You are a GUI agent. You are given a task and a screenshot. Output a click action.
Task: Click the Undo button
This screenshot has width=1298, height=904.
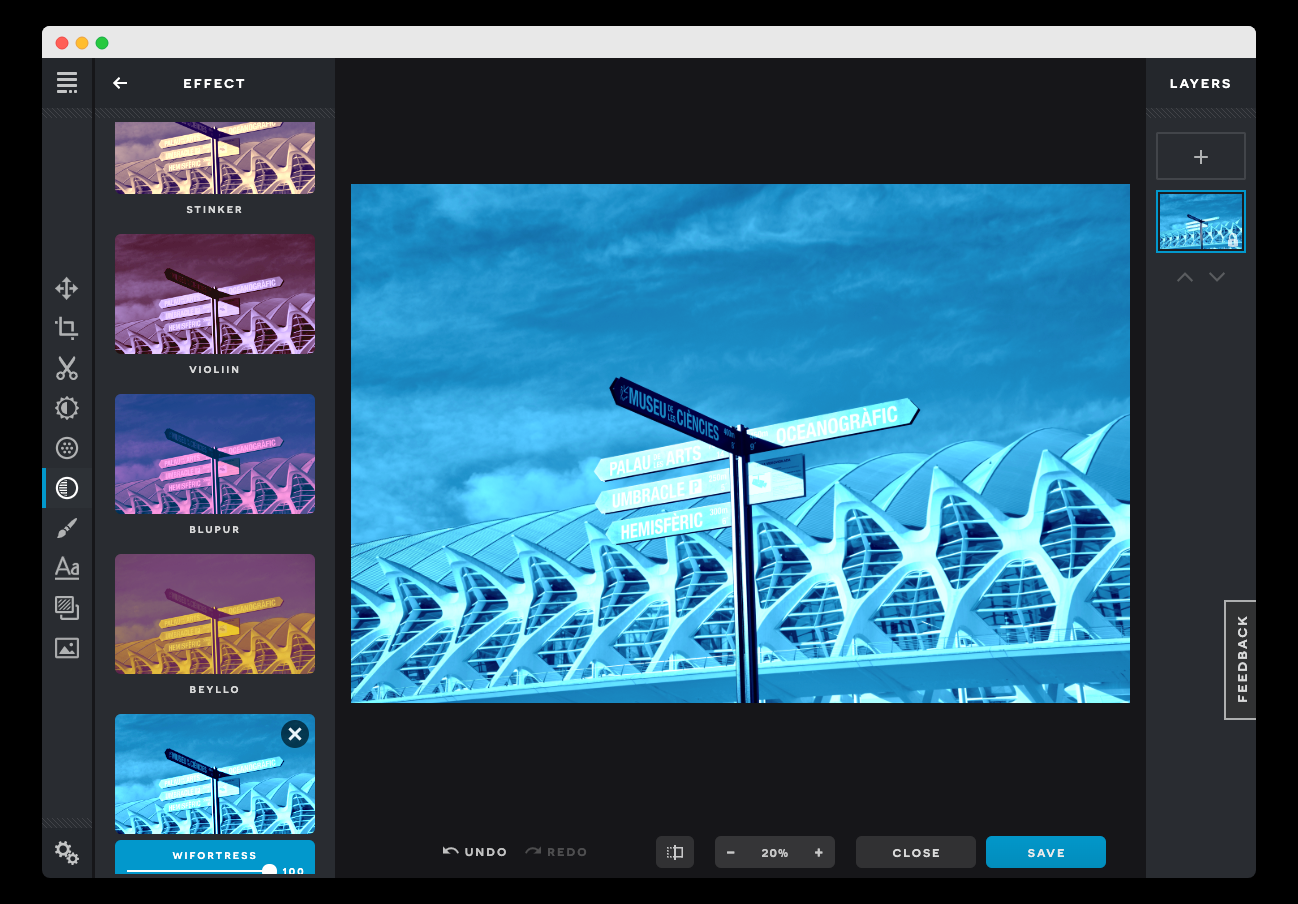(x=475, y=852)
